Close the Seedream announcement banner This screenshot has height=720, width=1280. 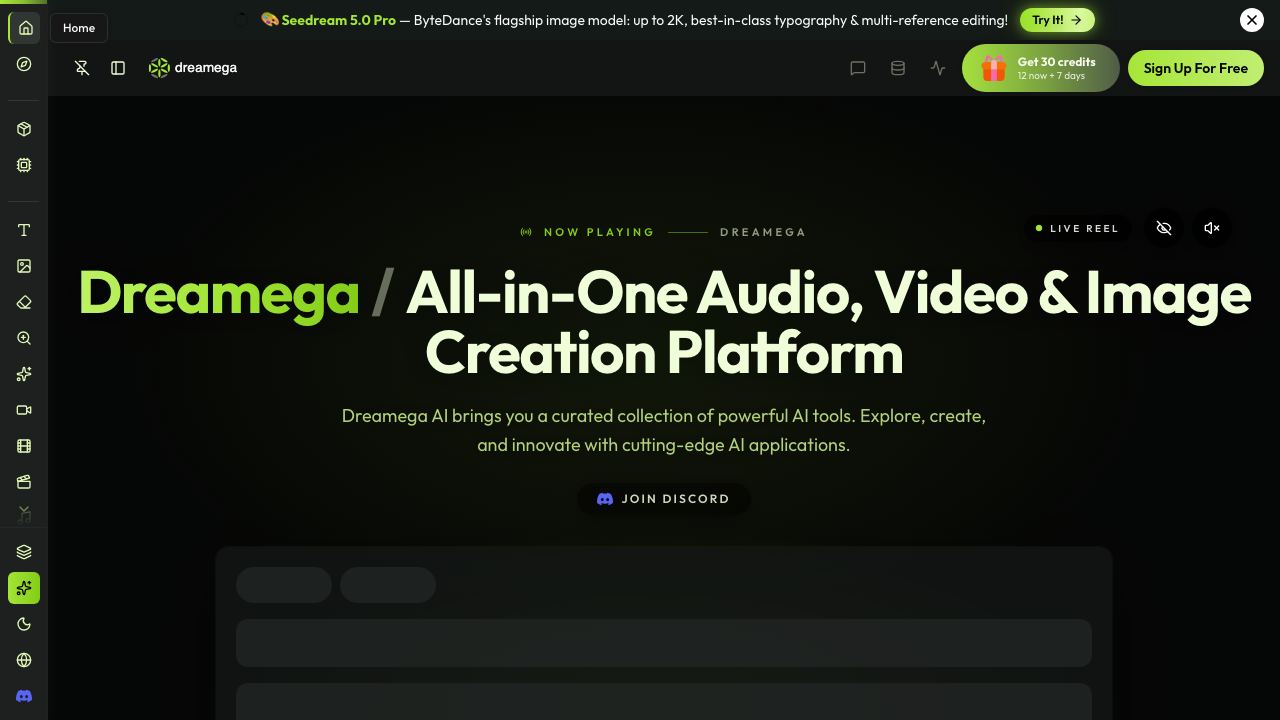point(1252,20)
